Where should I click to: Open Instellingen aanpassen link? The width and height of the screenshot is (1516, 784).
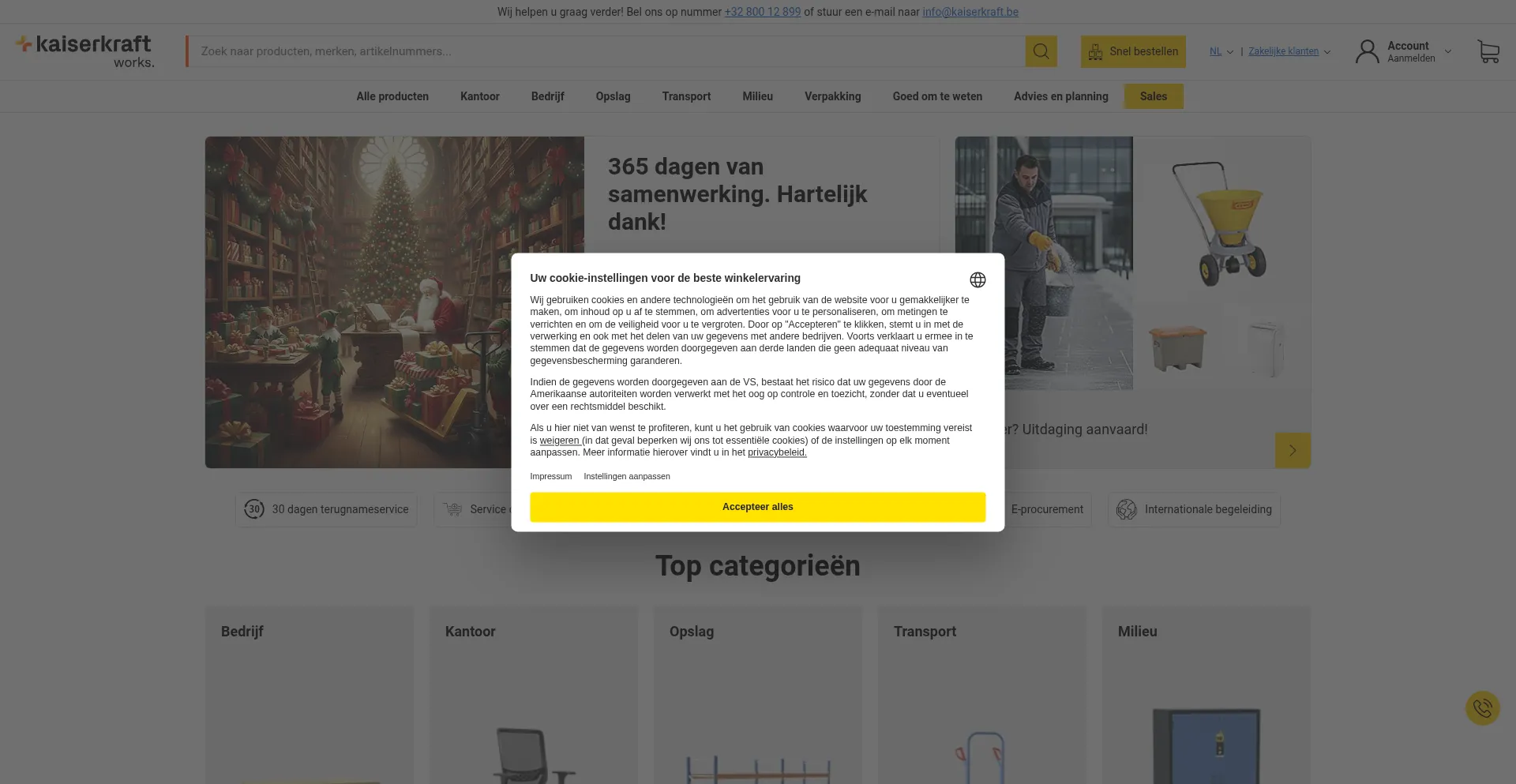[627, 476]
